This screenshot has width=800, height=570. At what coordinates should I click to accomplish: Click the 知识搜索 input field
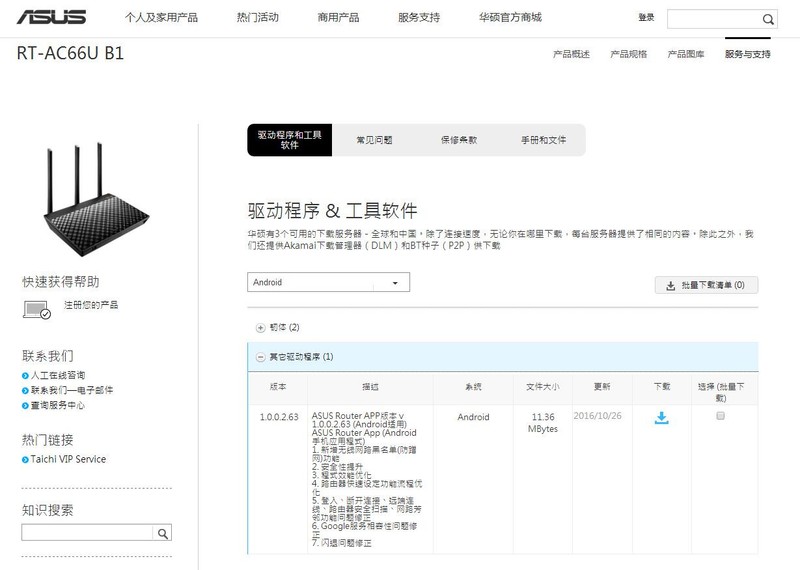pos(87,533)
